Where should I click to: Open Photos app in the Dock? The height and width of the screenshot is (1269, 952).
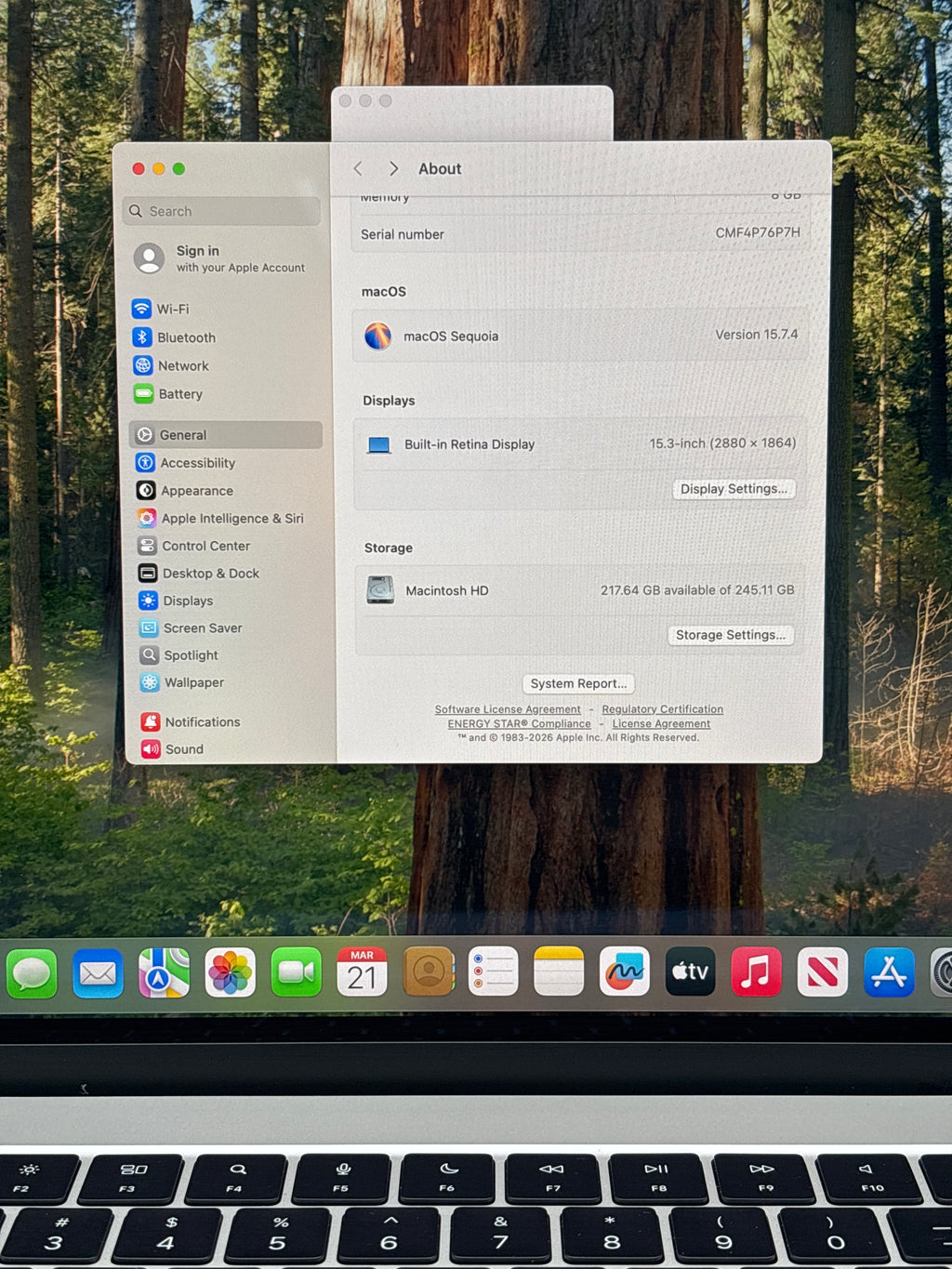[x=230, y=973]
